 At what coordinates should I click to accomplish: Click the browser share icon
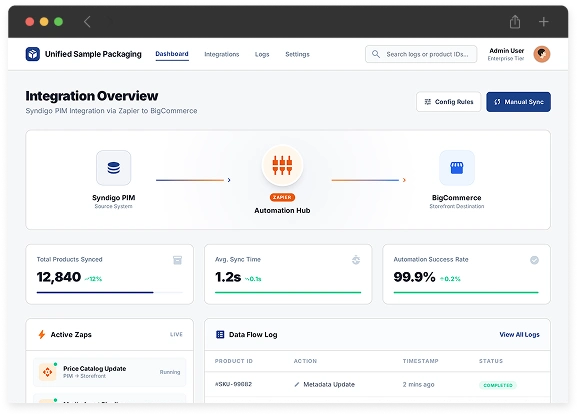coord(515,21)
